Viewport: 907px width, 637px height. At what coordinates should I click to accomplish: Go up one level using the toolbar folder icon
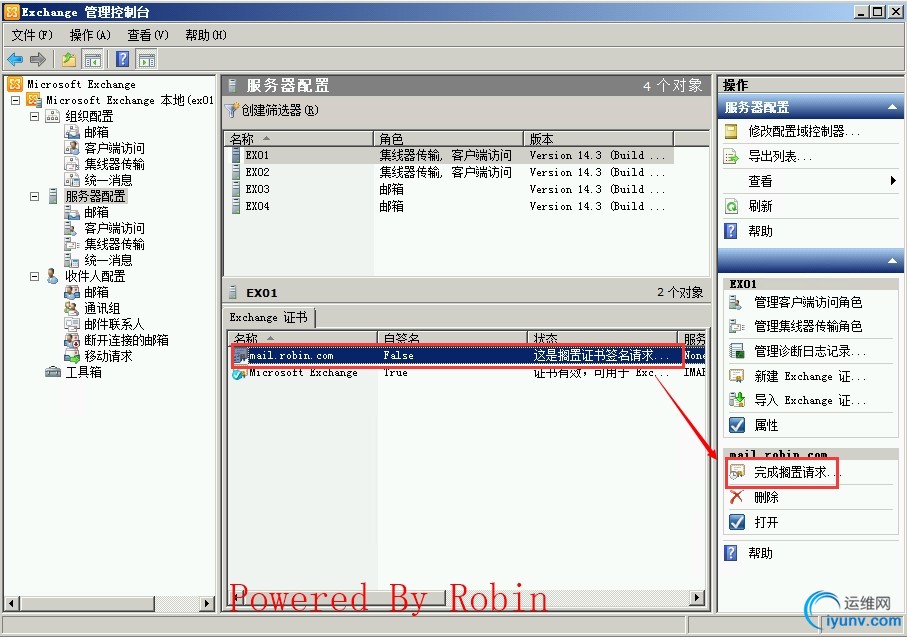(x=69, y=59)
